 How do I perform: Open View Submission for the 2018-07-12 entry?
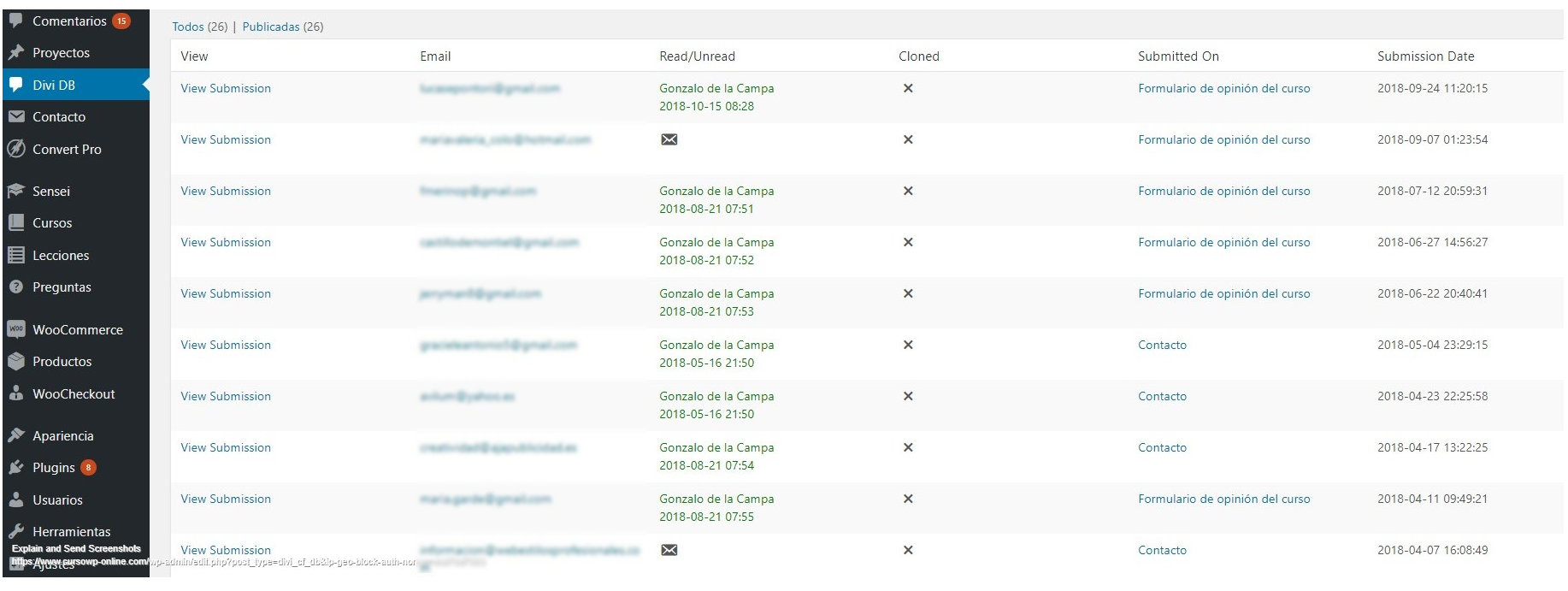click(226, 191)
